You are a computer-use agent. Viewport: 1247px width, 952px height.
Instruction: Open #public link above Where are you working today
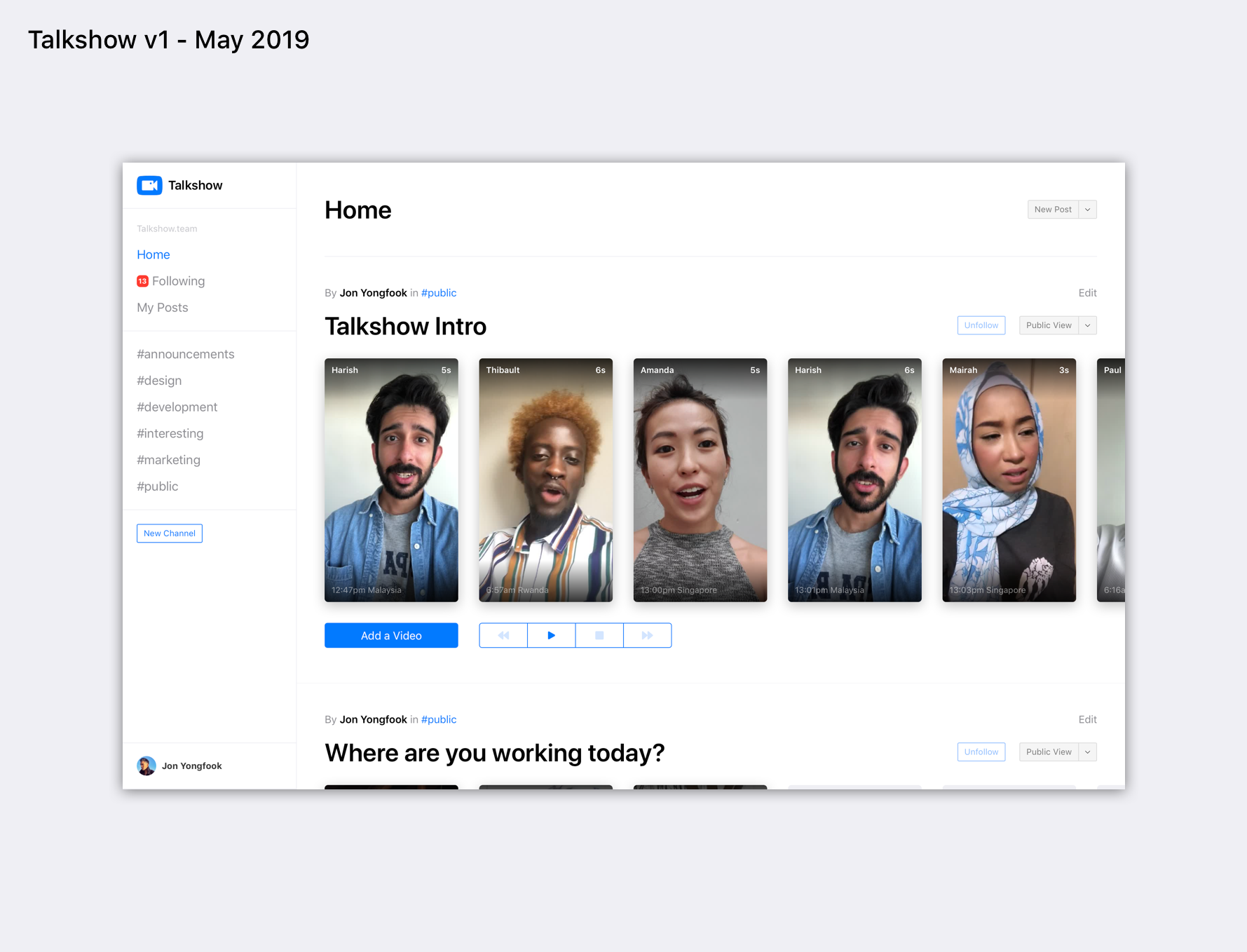click(439, 720)
